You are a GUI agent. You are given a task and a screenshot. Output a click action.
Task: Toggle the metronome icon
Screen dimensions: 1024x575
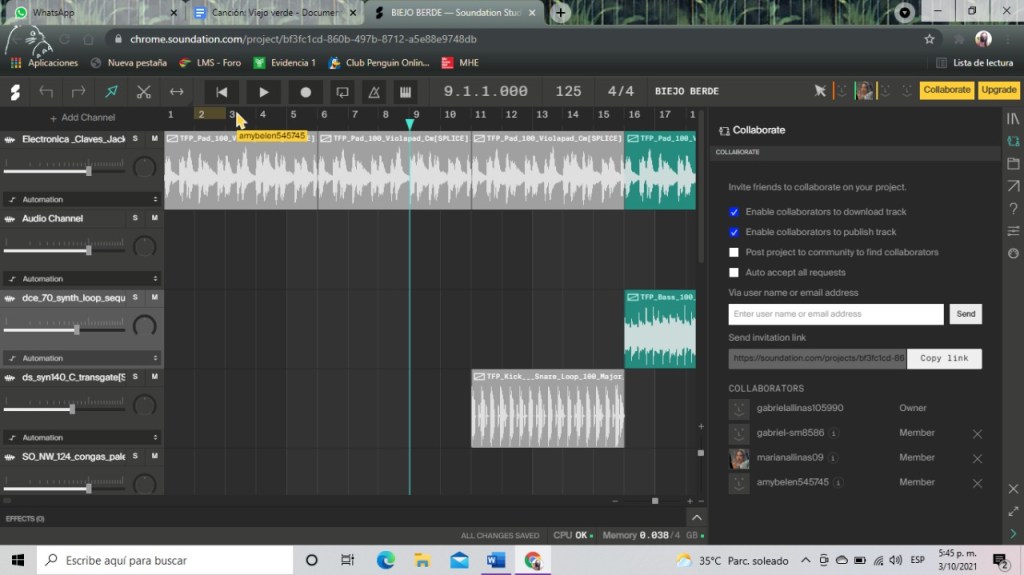[x=374, y=91]
